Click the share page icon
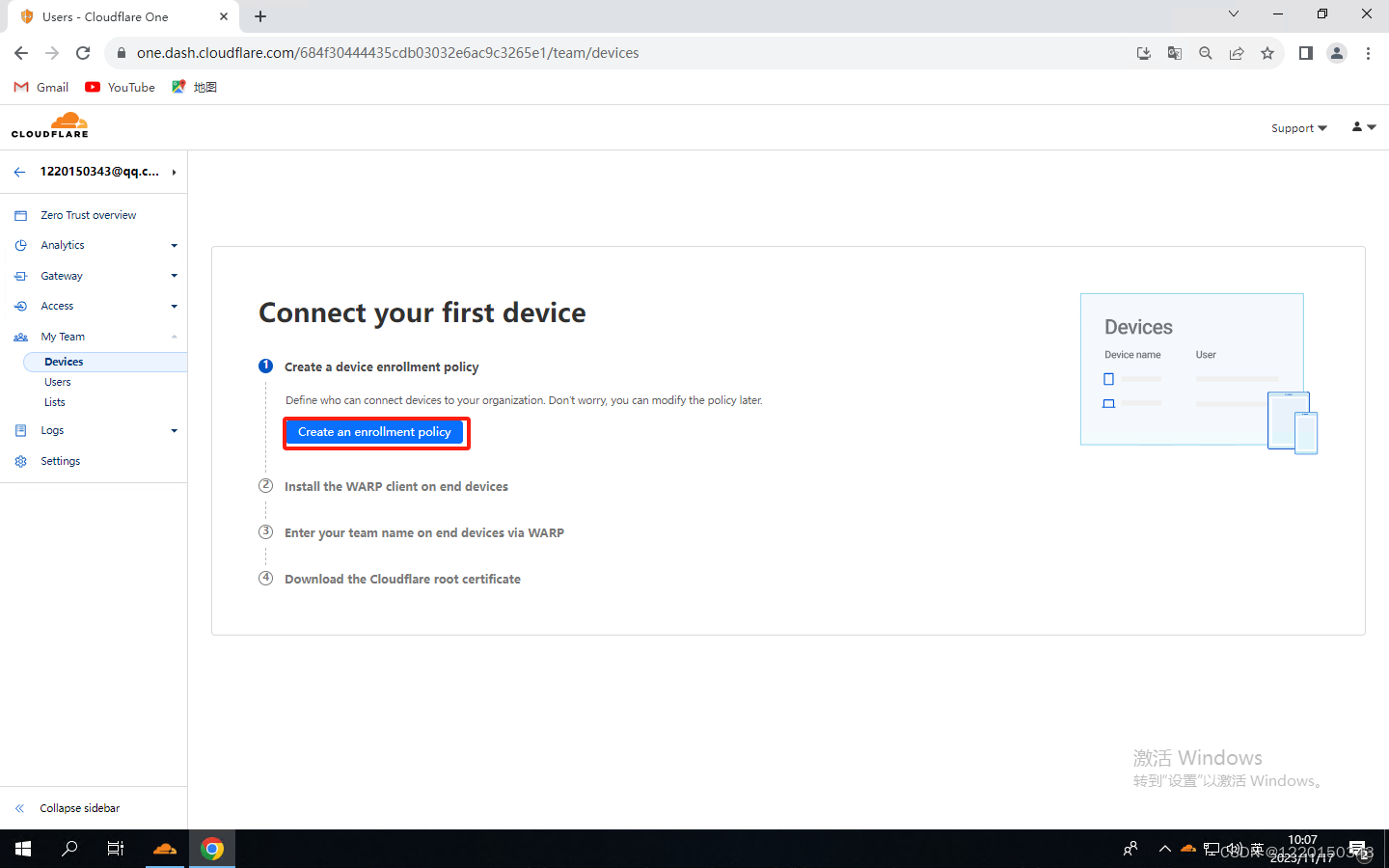The width and height of the screenshot is (1389, 868). [1237, 53]
